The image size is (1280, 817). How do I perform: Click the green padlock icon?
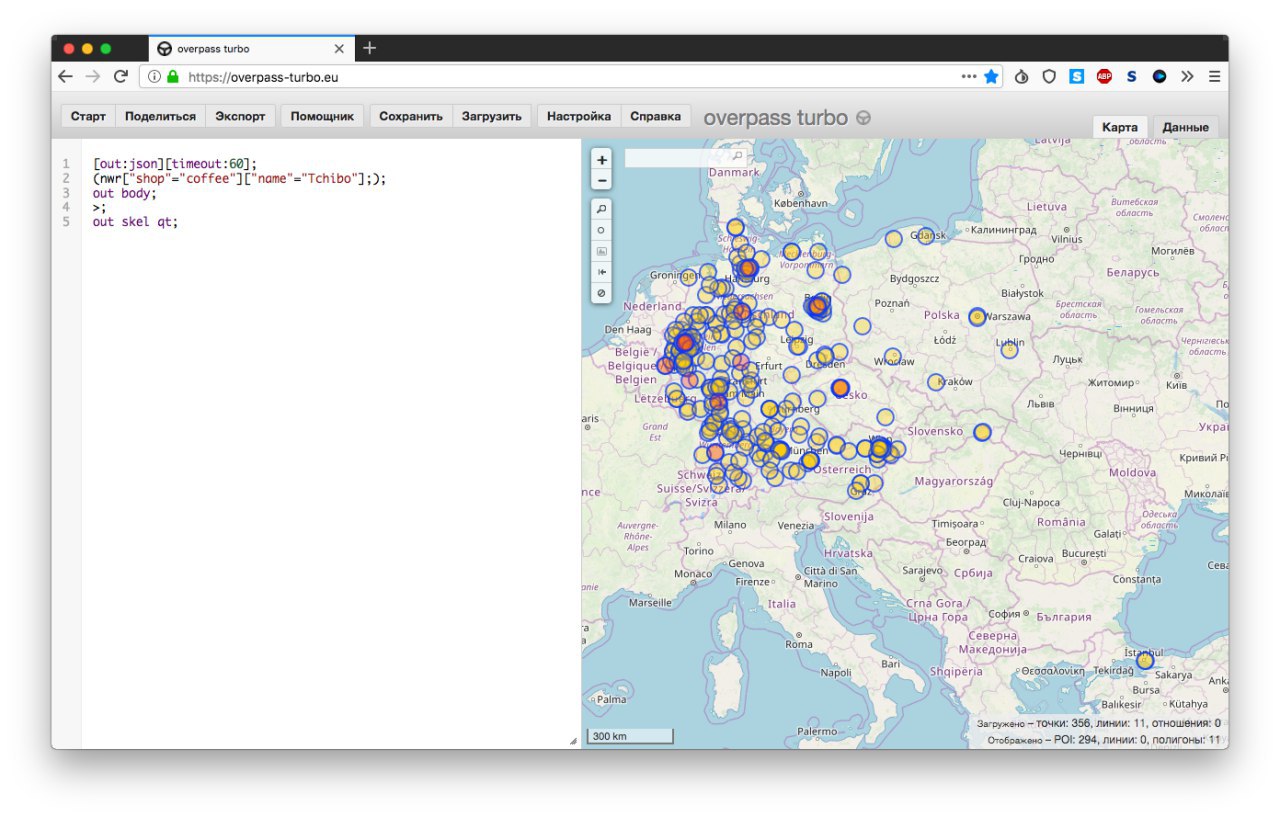pyautogui.click(x=173, y=76)
